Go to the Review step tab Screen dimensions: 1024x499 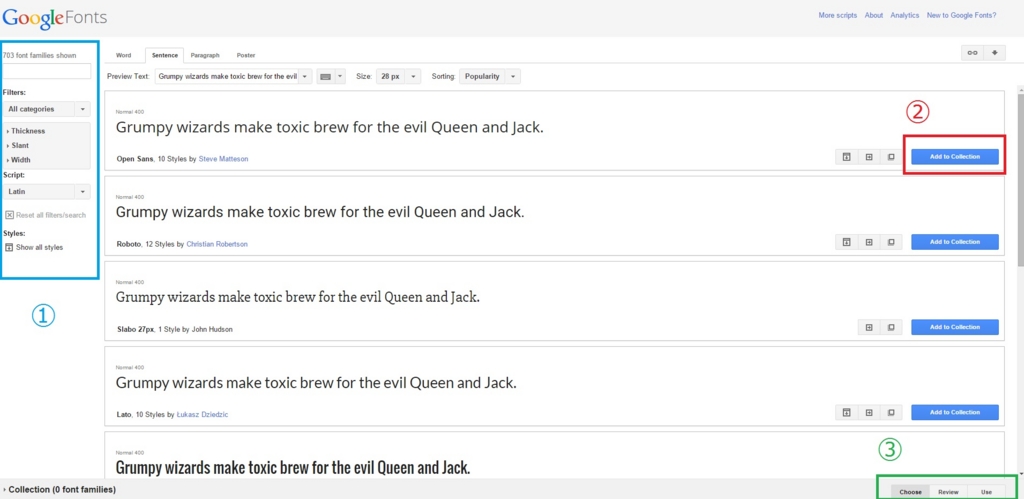pos(948,492)
